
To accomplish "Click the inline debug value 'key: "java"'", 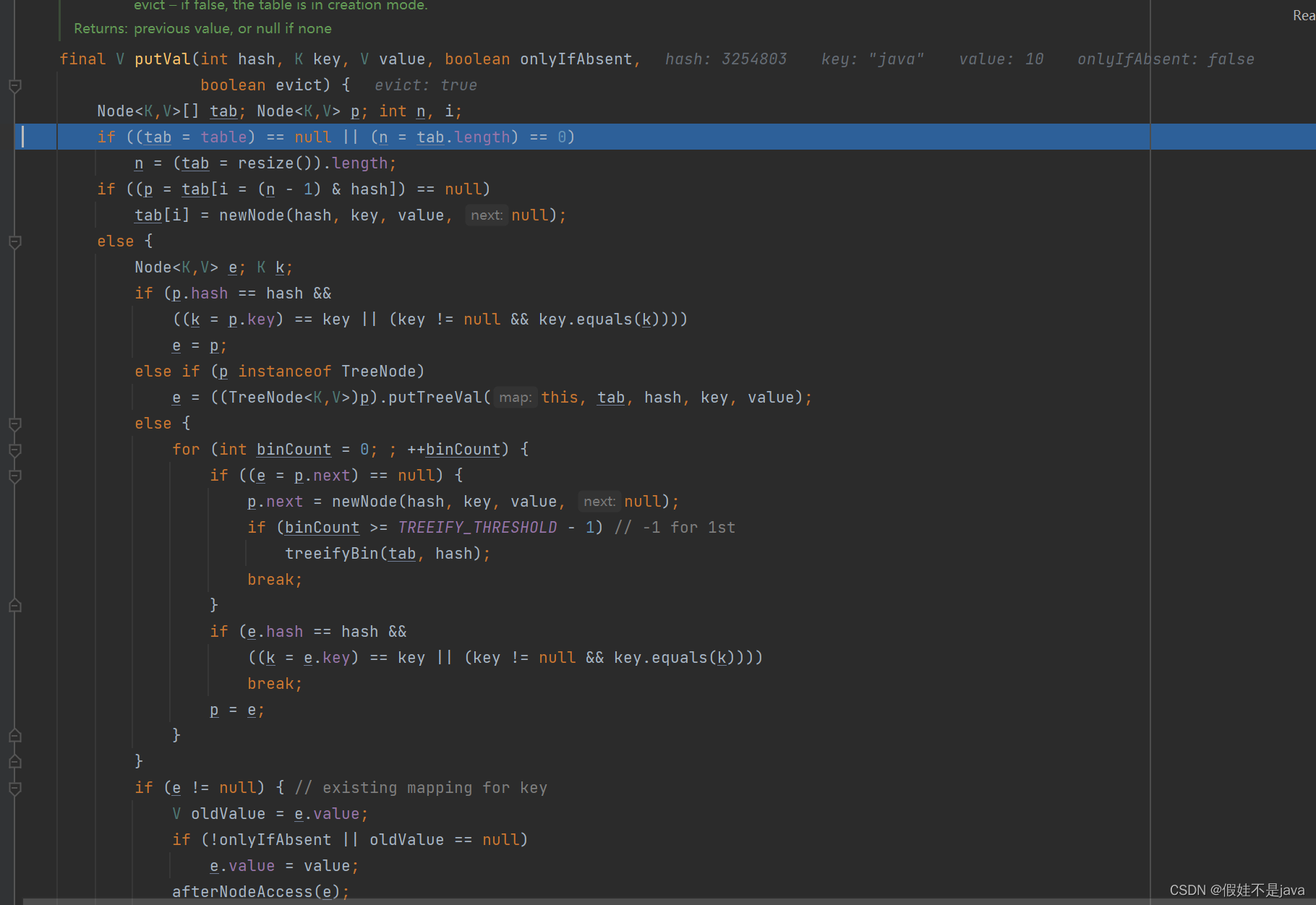I will click(x=872, y=59).
